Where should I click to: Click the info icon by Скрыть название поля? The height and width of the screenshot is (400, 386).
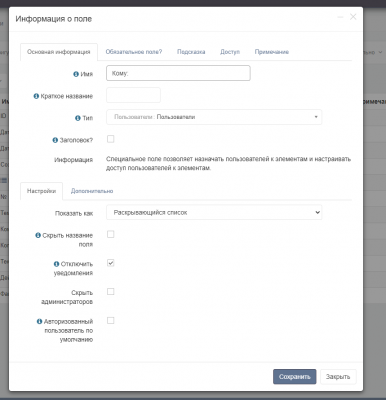coord(38,235)
